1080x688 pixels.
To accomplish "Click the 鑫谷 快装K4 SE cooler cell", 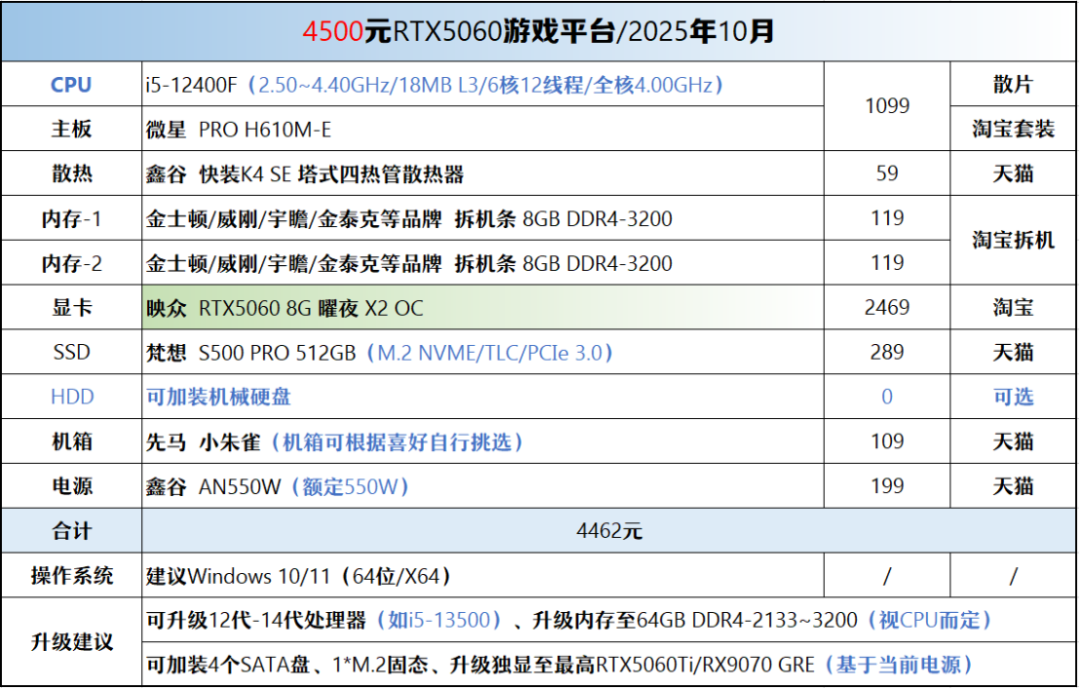I will tap(305, 174).
